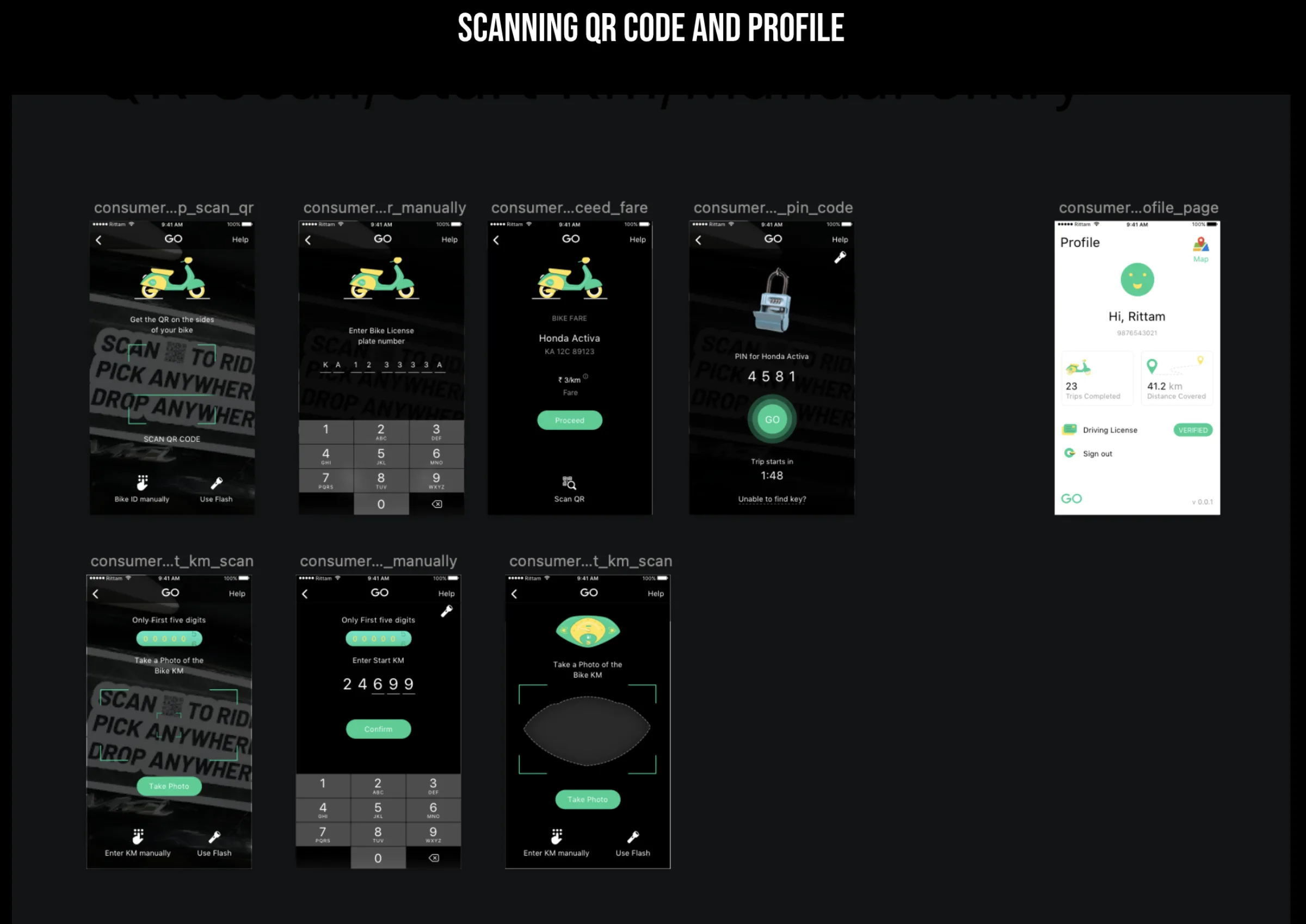The width and height of the screenshot is (1306, 924).
Task: Tap Help on ceed_fare screen
Action: (638, 239)
